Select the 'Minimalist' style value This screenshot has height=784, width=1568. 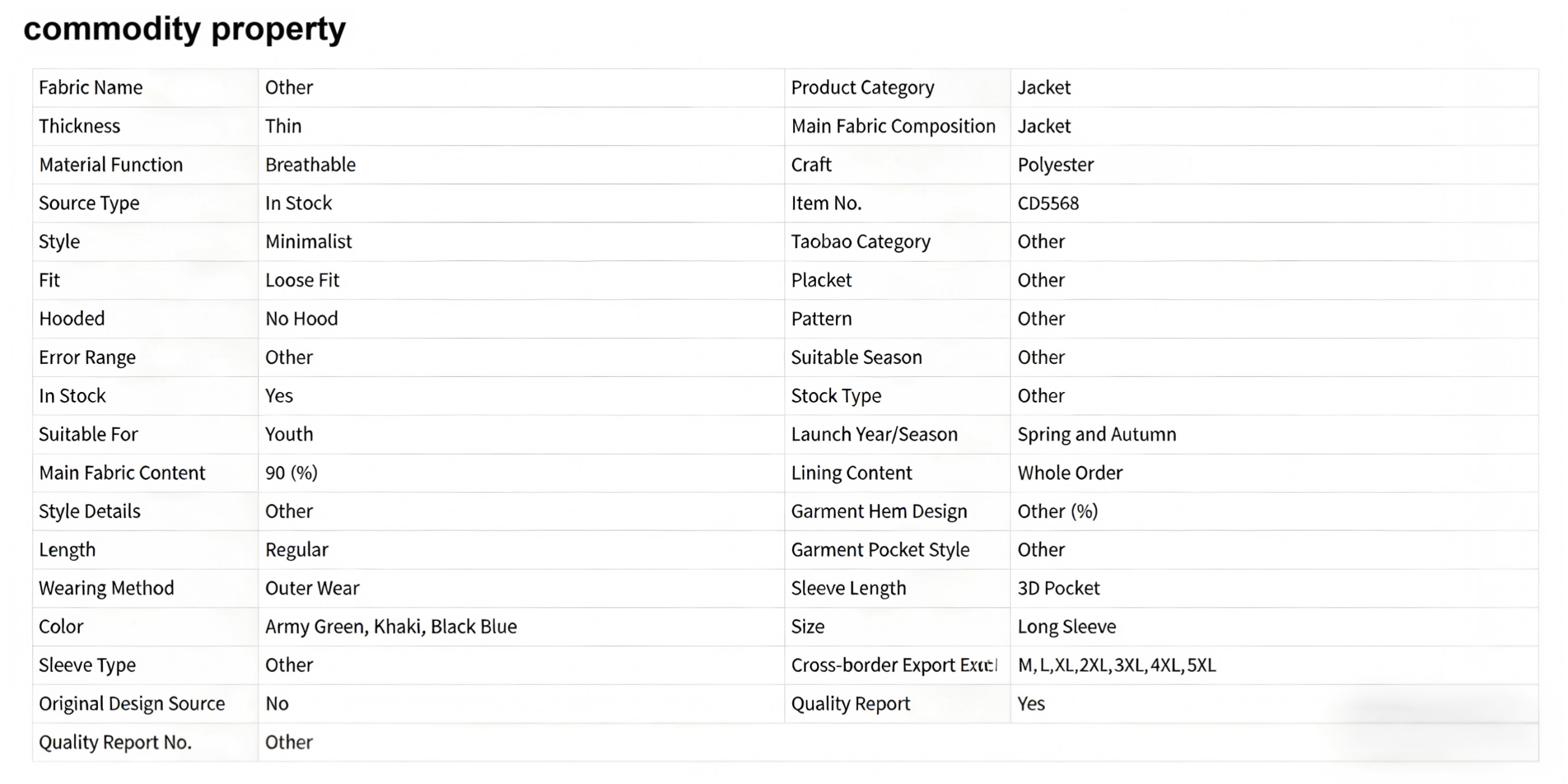click(309, 242)
